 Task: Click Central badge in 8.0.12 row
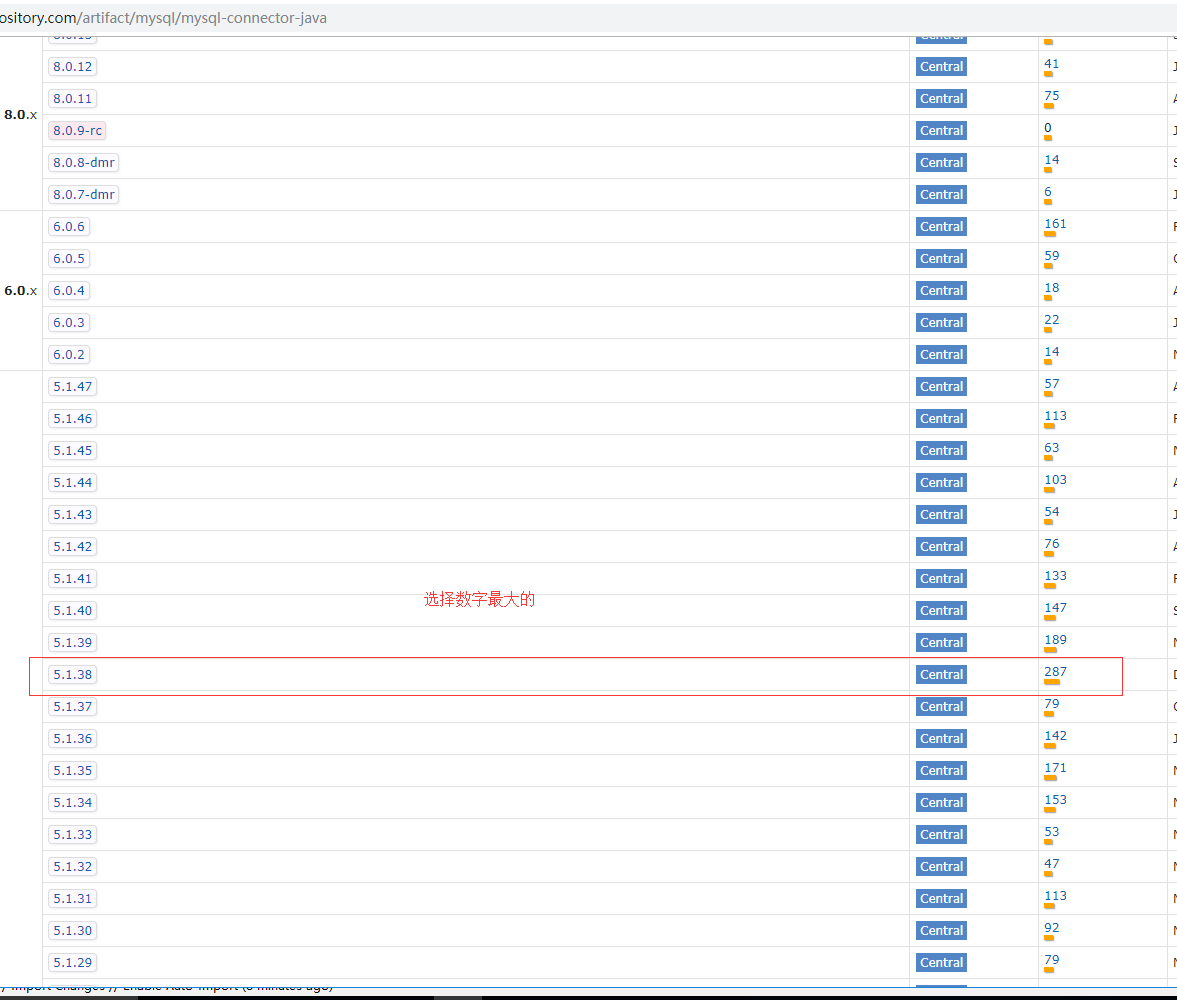(x=941, y=67)
